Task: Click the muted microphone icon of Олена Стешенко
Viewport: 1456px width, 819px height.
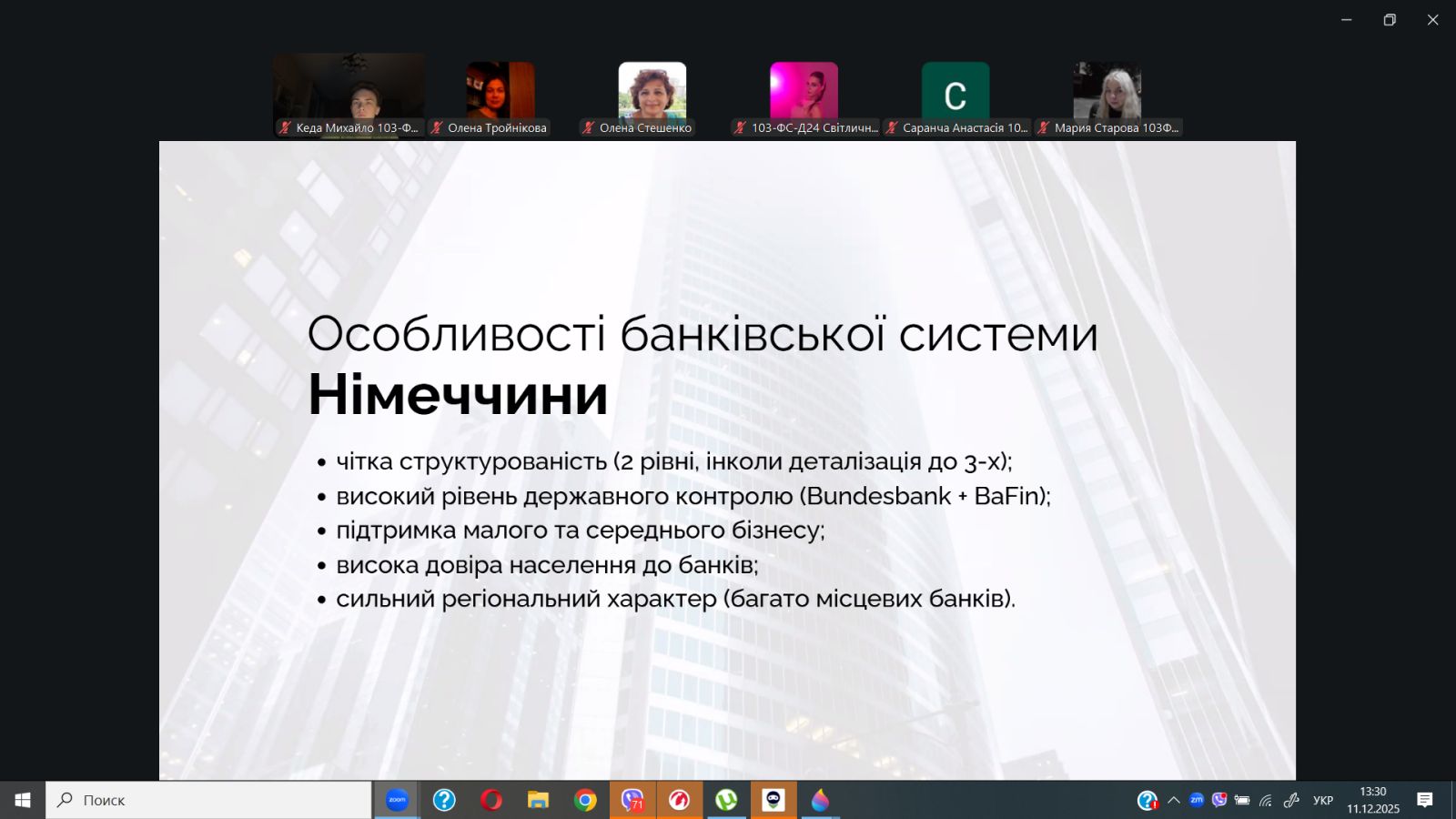Action: pyautogui.click(x=589, y=128)
